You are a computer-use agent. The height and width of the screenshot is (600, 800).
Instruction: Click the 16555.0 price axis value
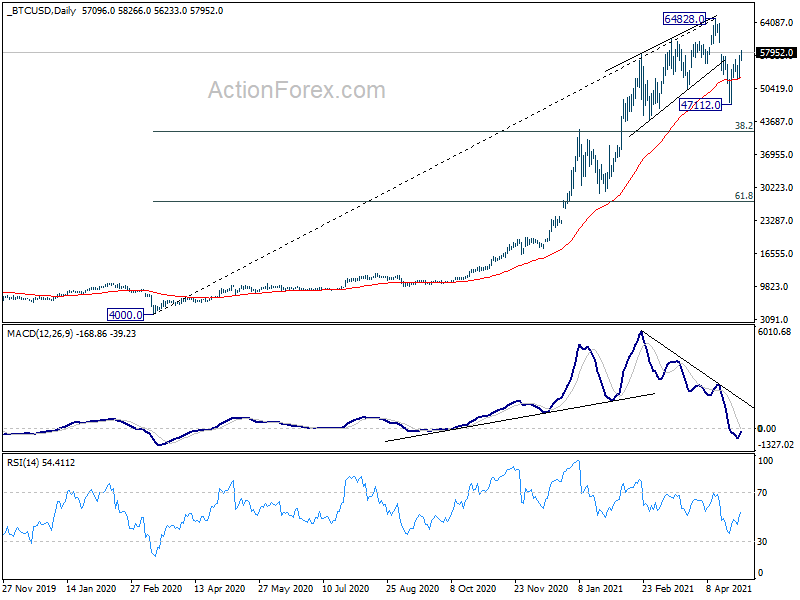(x=776, y=254)
